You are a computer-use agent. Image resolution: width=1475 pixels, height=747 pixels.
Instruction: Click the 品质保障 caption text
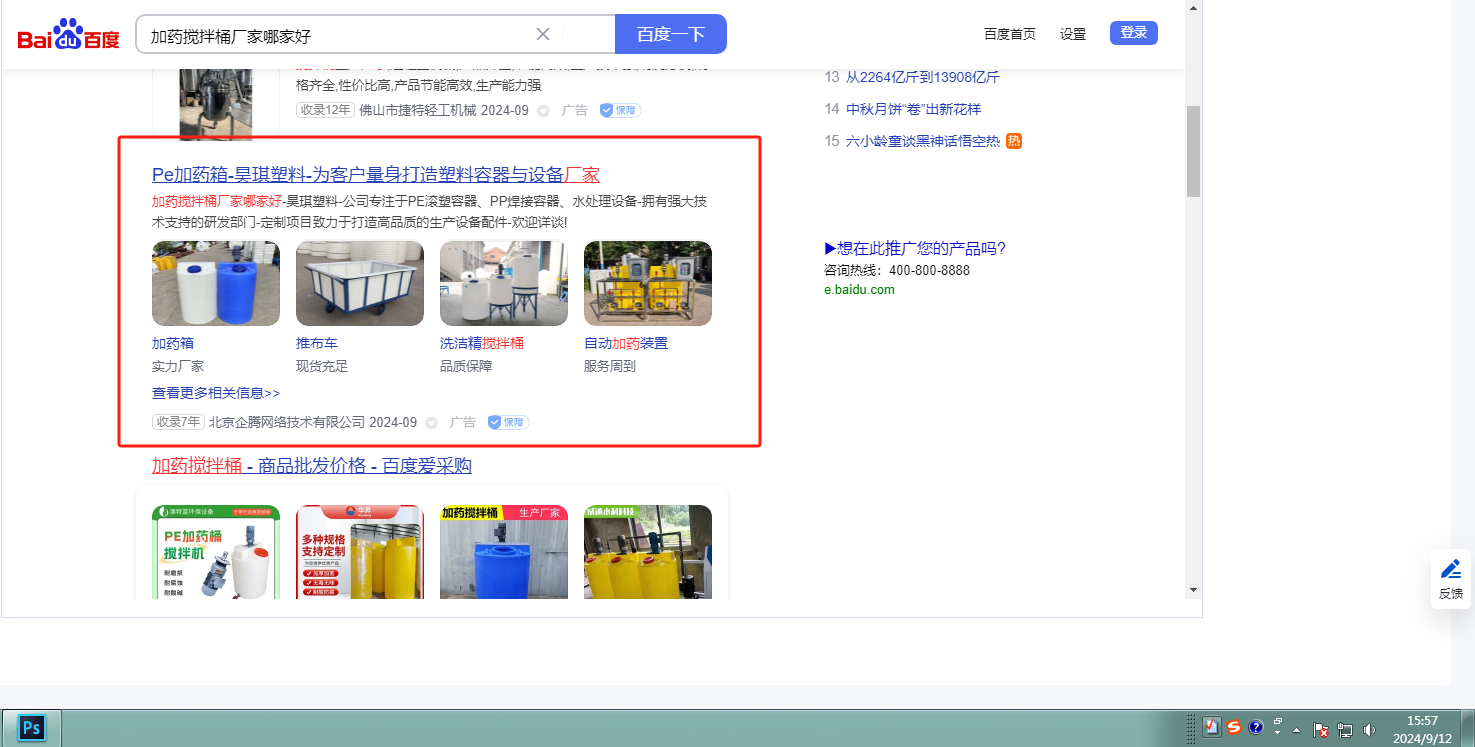point(466,366)
